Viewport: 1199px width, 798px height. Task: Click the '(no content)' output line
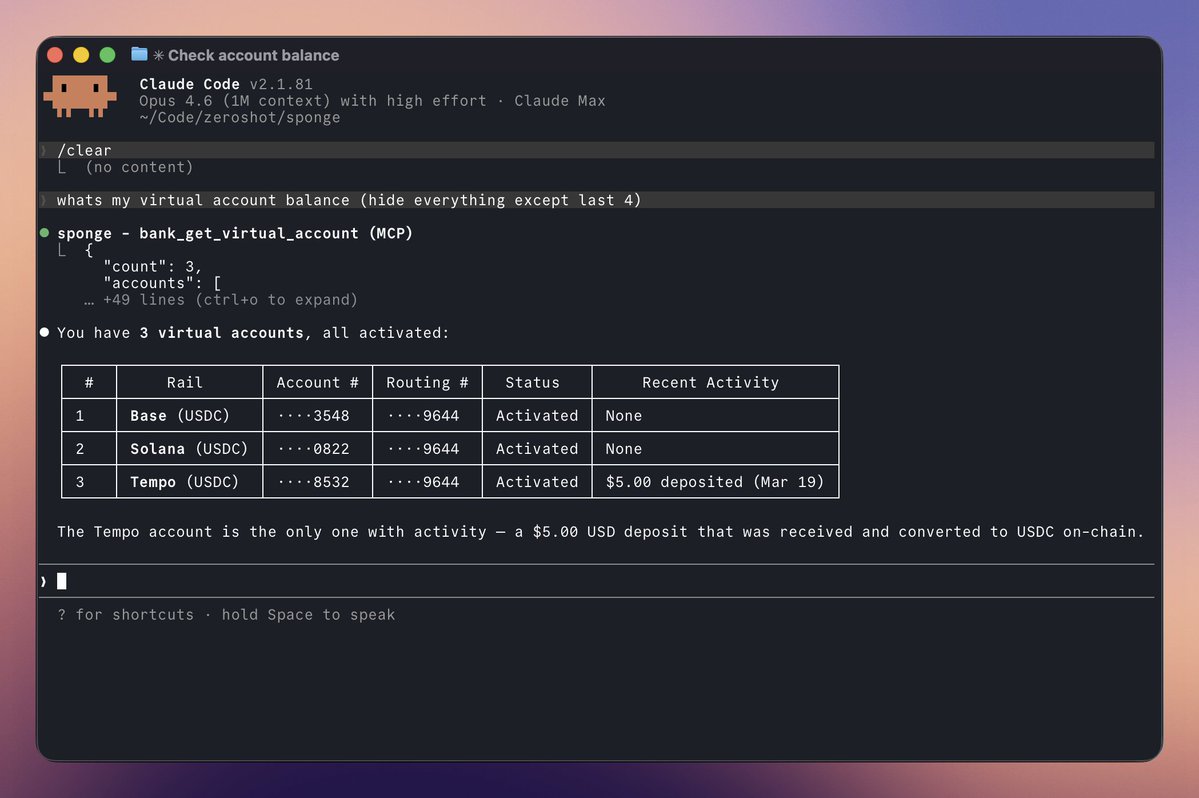pyautogui.click(x=139, y=167)
